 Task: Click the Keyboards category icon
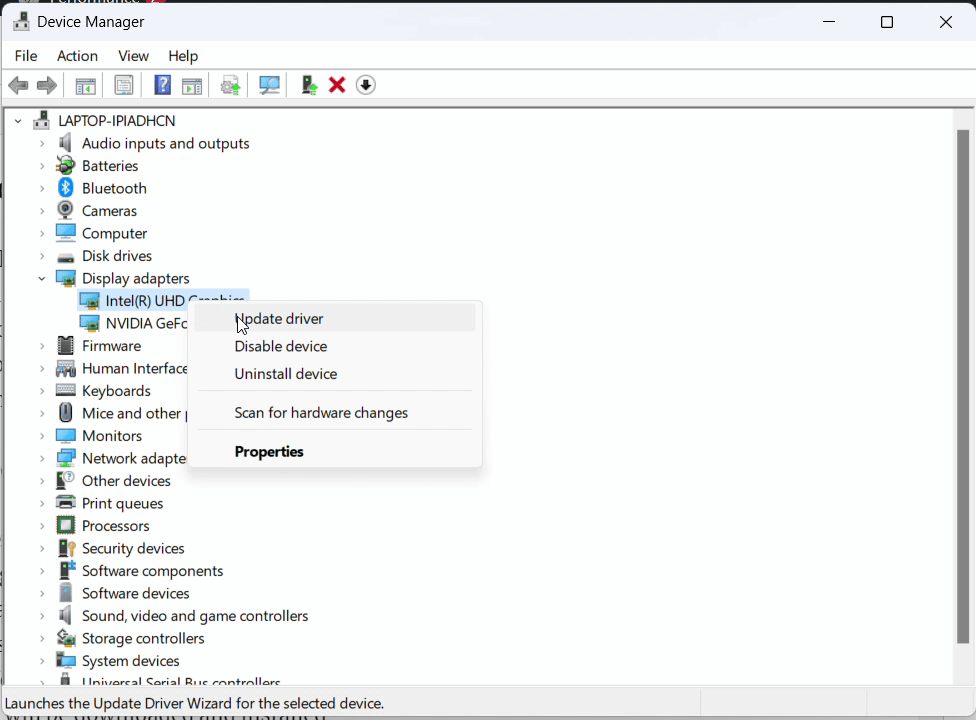(65, 391)
